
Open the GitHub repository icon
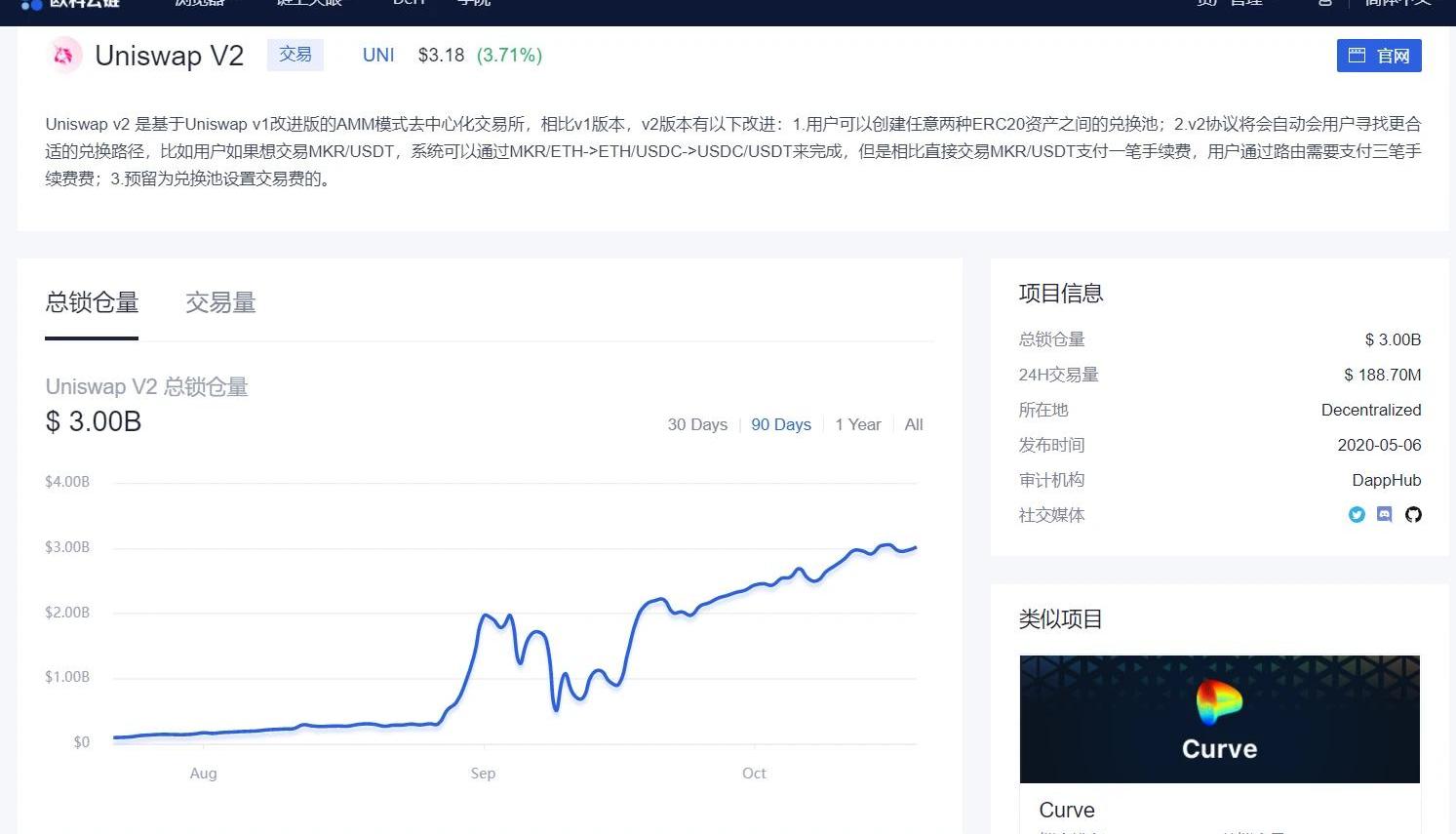(1413, 515)
